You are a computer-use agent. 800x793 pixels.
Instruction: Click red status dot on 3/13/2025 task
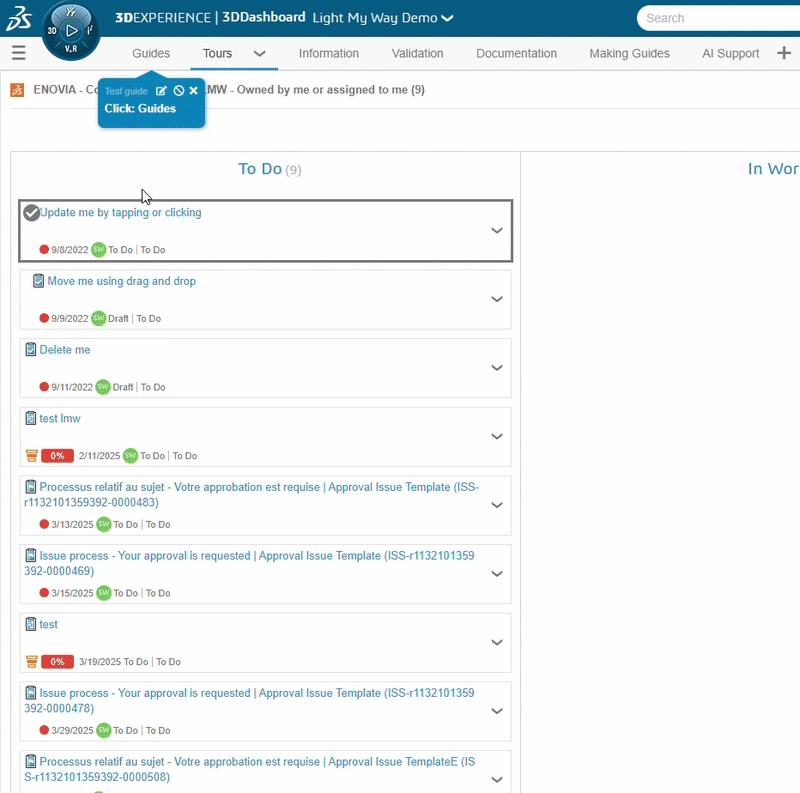[44, 524]
